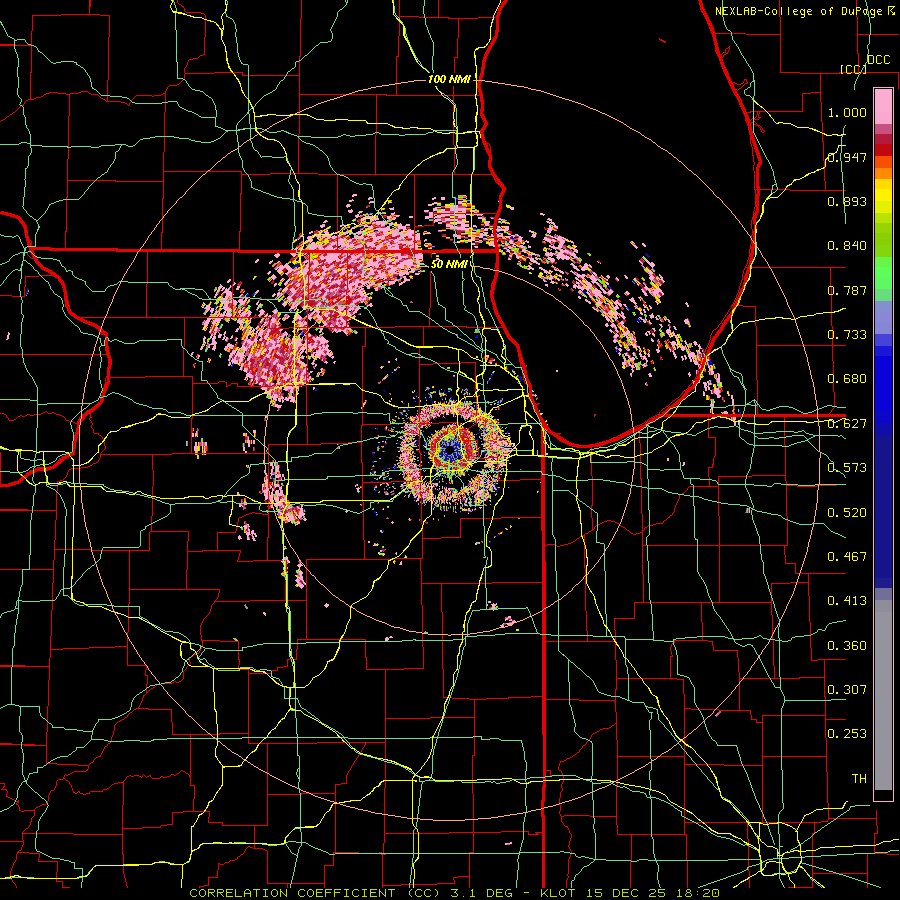Screen dimensions: 900x900
Task: Select the 0.413 legend value
Action: click(847, 601)
